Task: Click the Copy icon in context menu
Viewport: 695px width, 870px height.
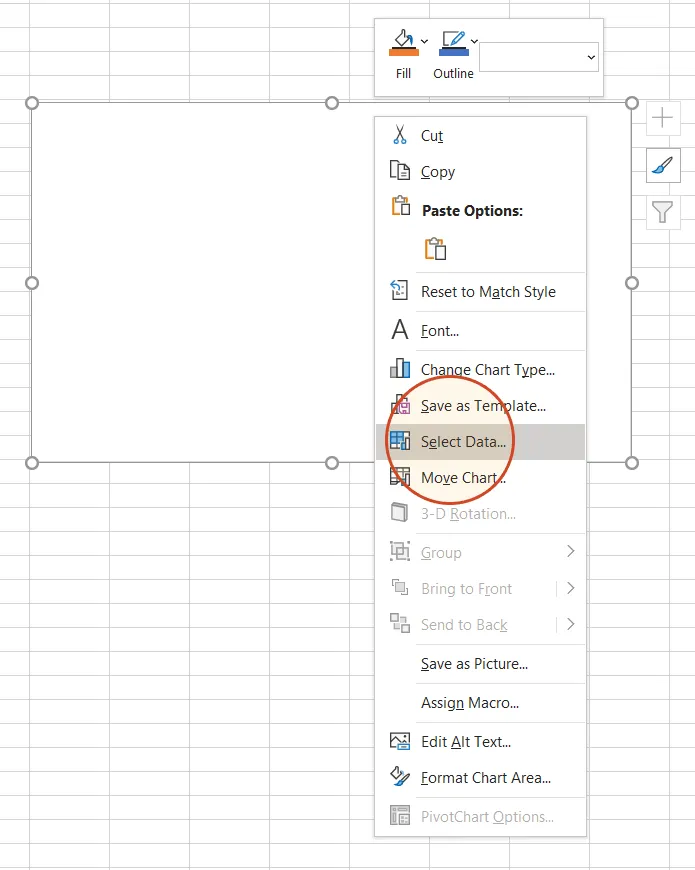Action: point(400,171)
